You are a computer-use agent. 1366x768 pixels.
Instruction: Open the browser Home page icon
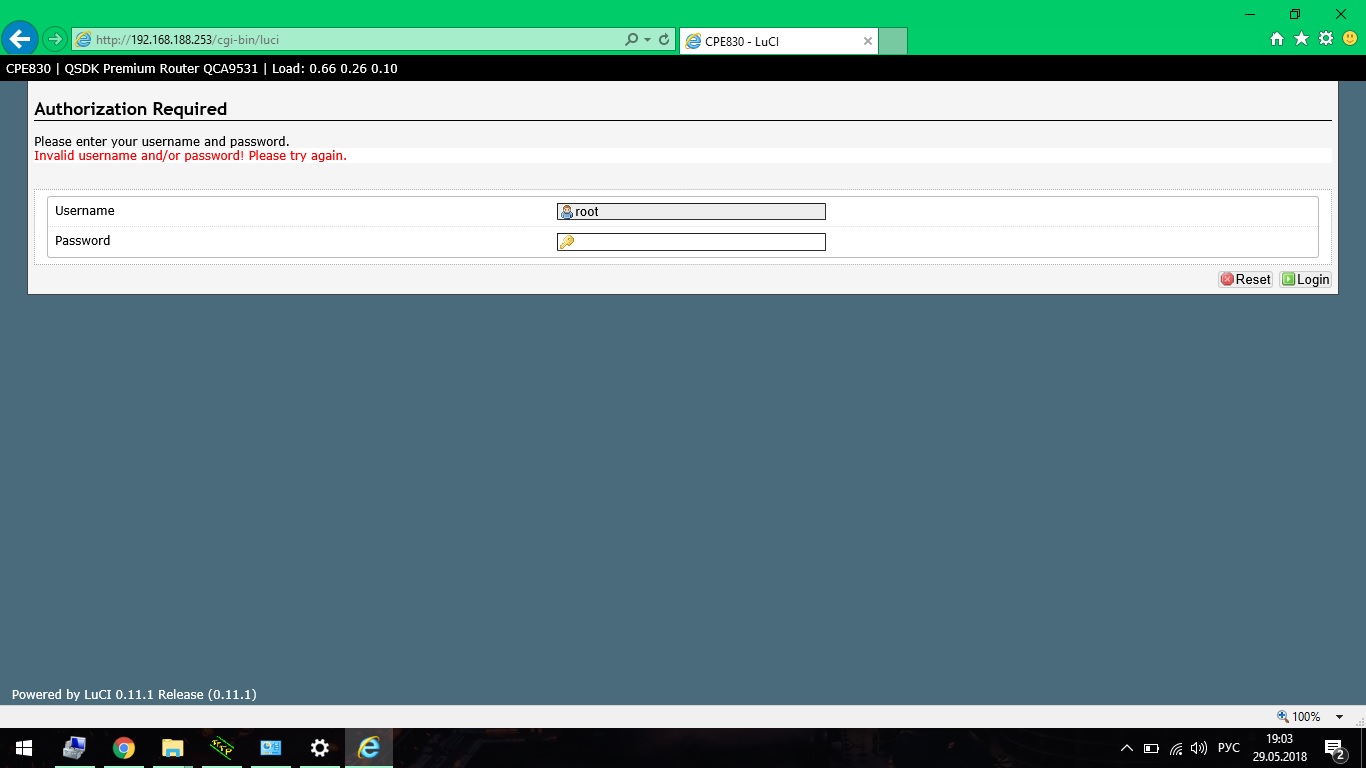[1277, 39]
